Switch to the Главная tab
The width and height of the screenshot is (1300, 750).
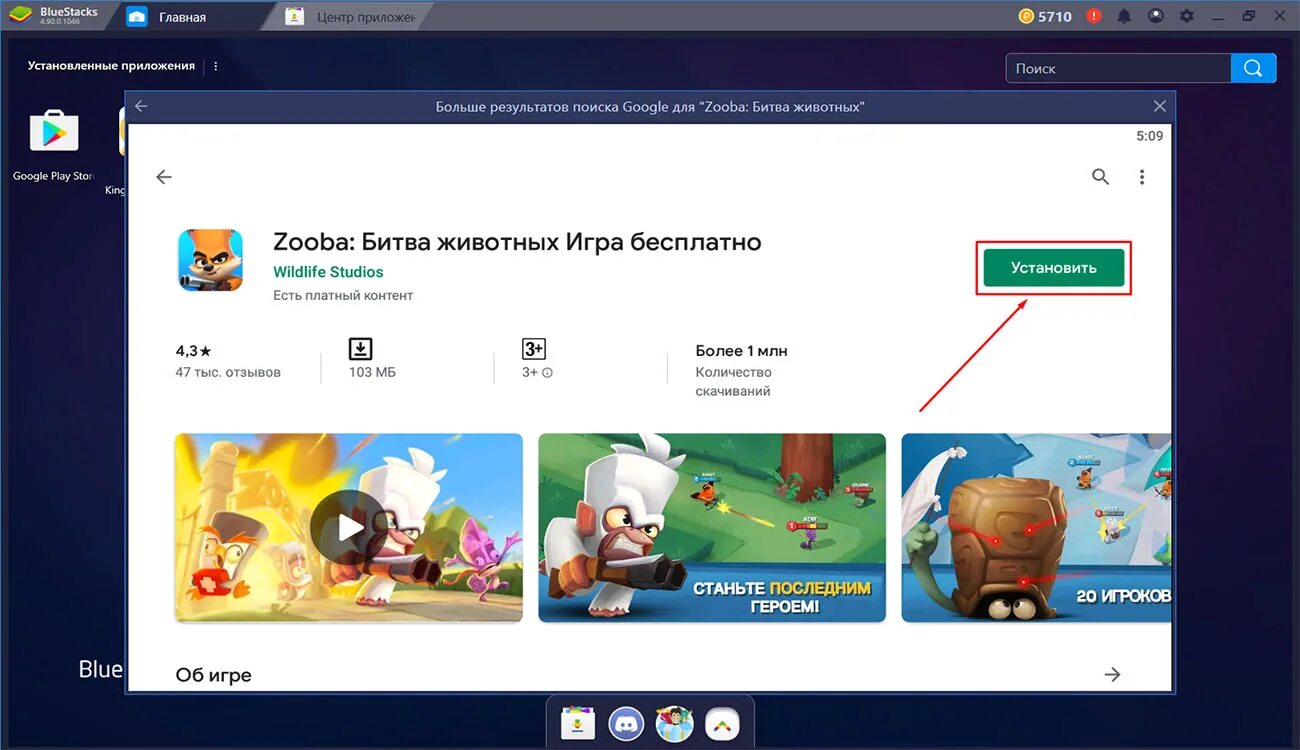(x=182, y=17)
